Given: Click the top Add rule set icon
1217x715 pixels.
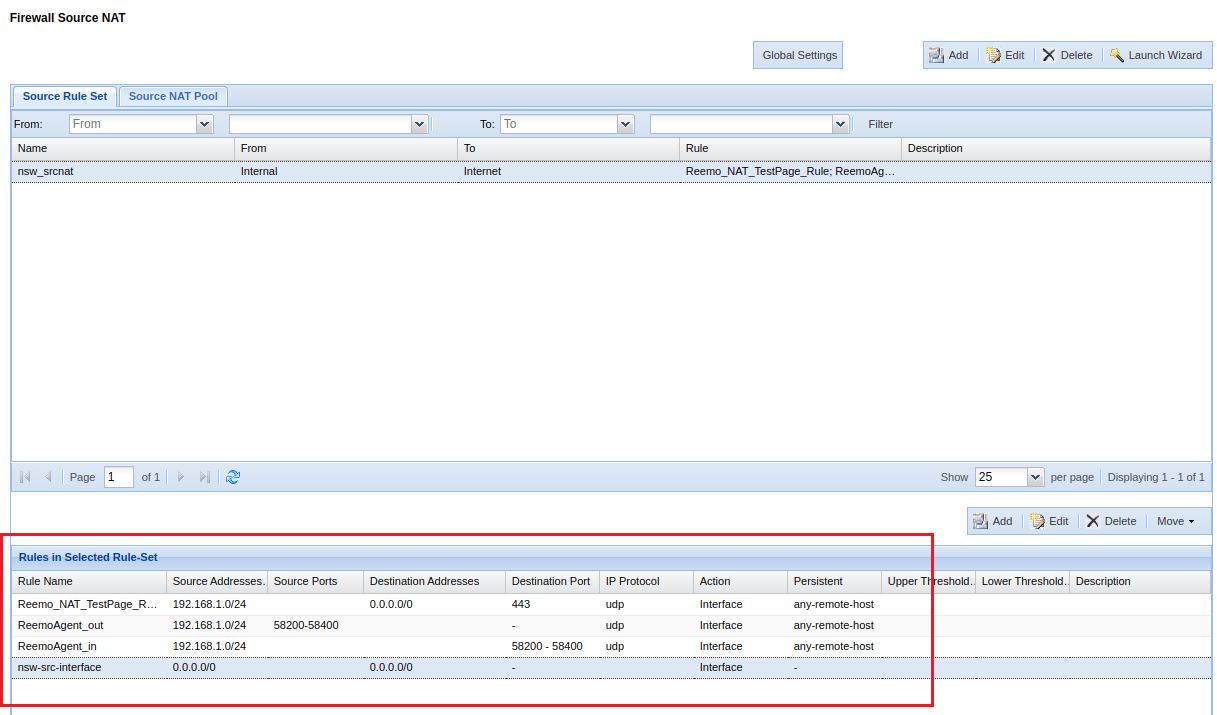Looking at the screenshot, I should tap(937, 56).
